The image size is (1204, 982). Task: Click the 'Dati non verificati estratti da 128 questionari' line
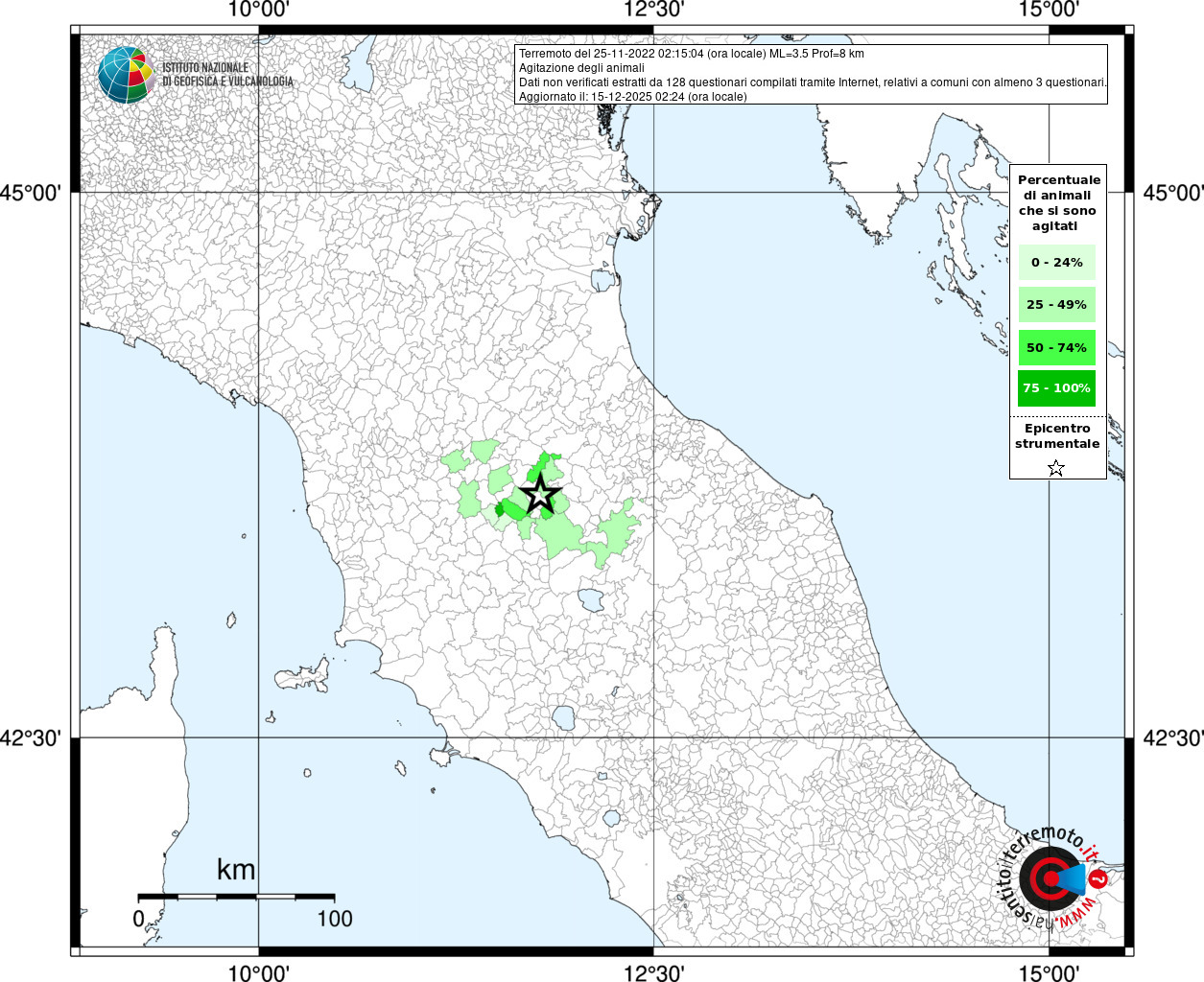[x=813, y=82]
